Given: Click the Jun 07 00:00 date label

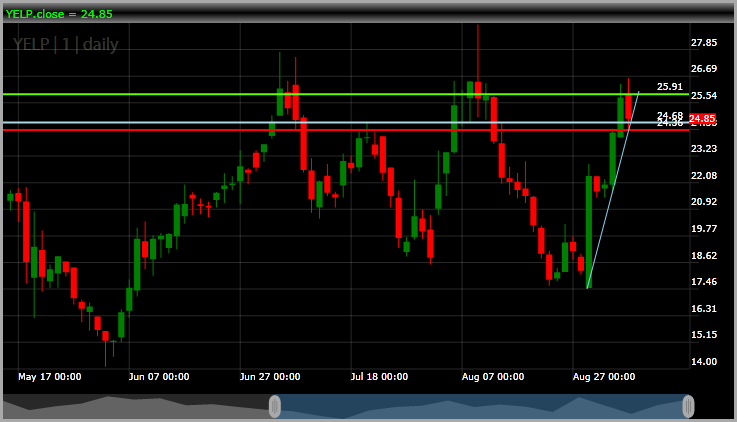Looking at the screenshot, I should pos(159,377).
